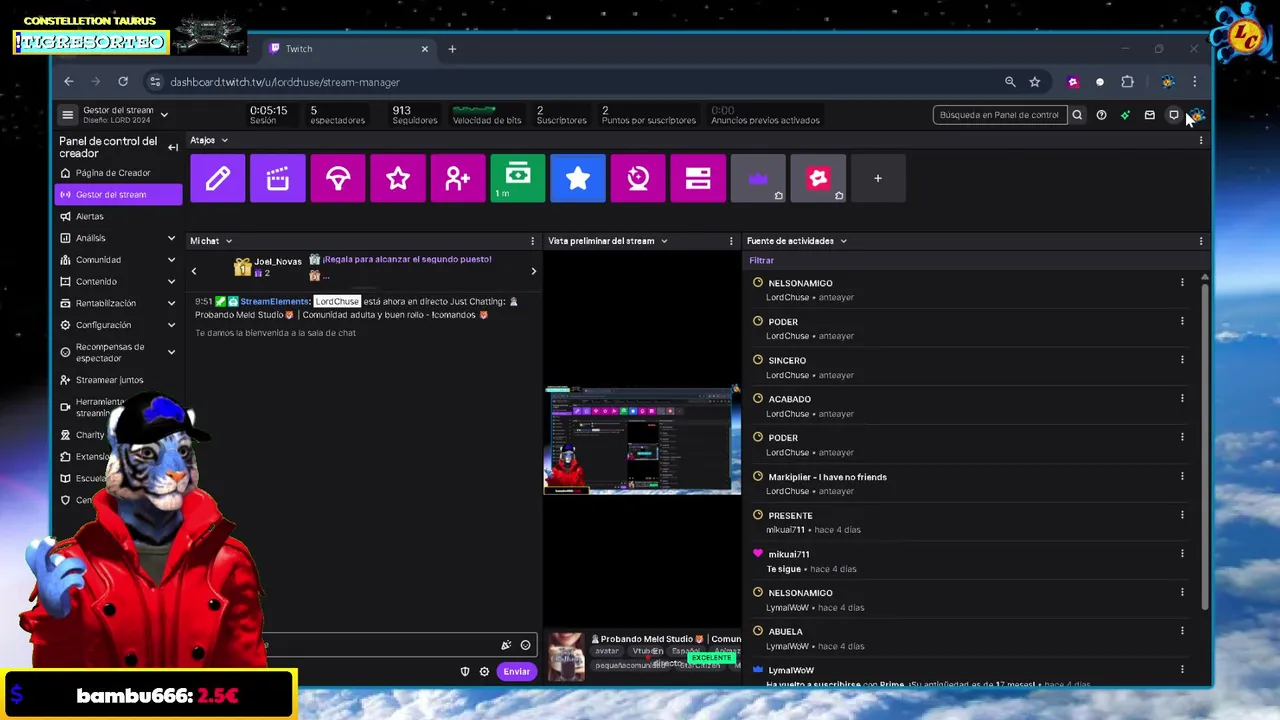Screen dimensions: 1280x720
Task: Click Búsqueda en Panel de control field
Action: (x=999, y=115)
